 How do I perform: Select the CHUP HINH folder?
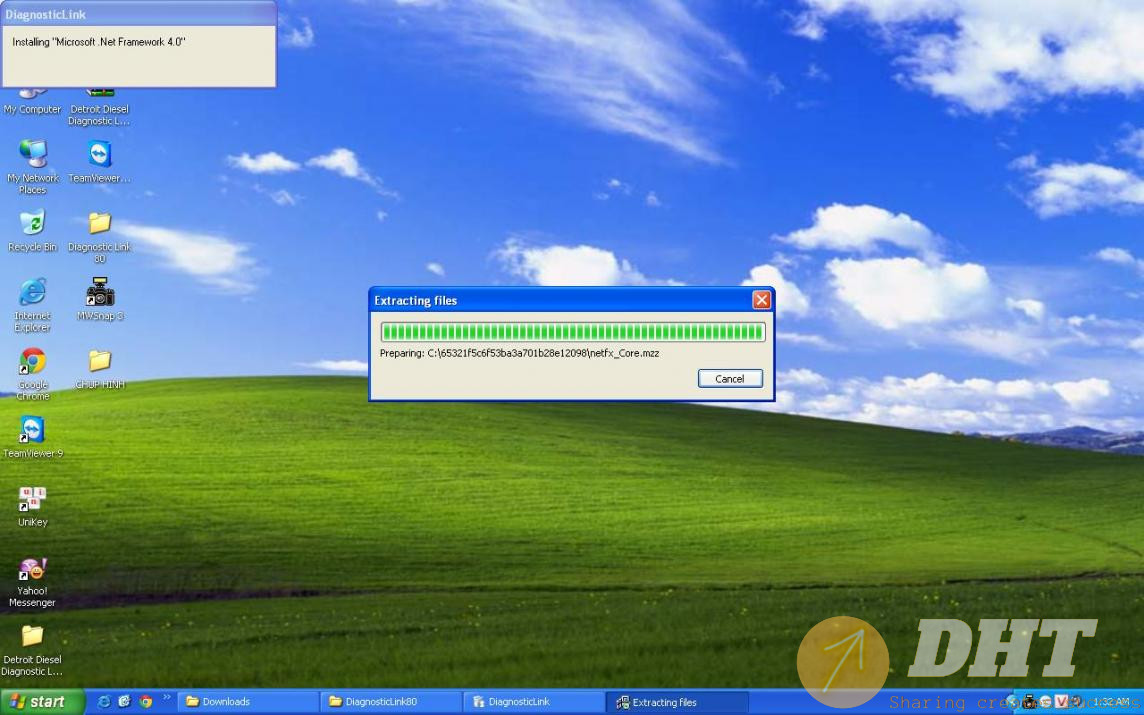(x=100, y=362)
